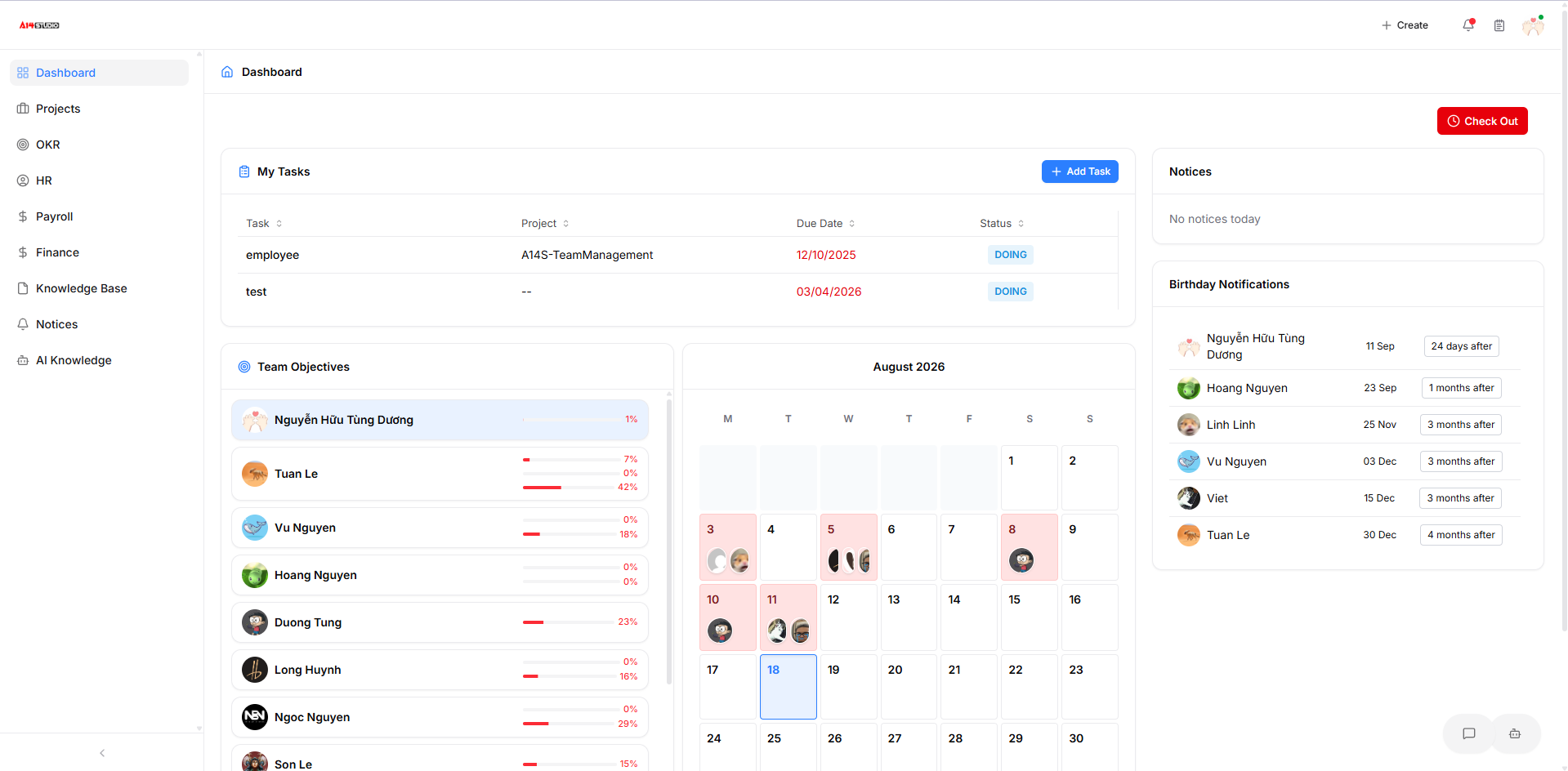Click the clipboard icon in top bar

[1499, 25]
